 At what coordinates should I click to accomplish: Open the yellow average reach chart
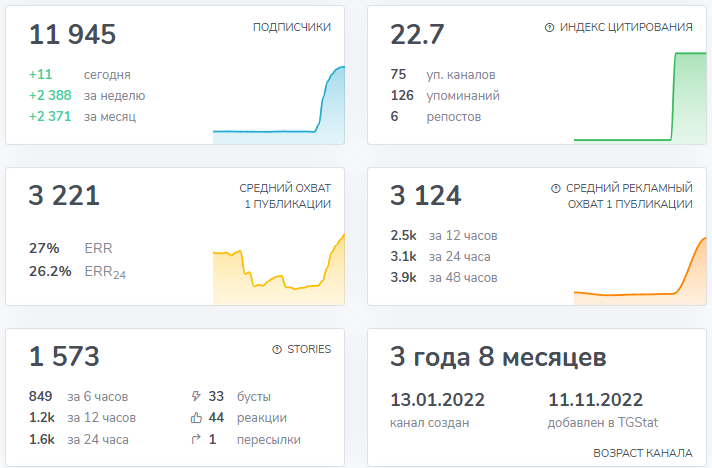coord(279,268)
